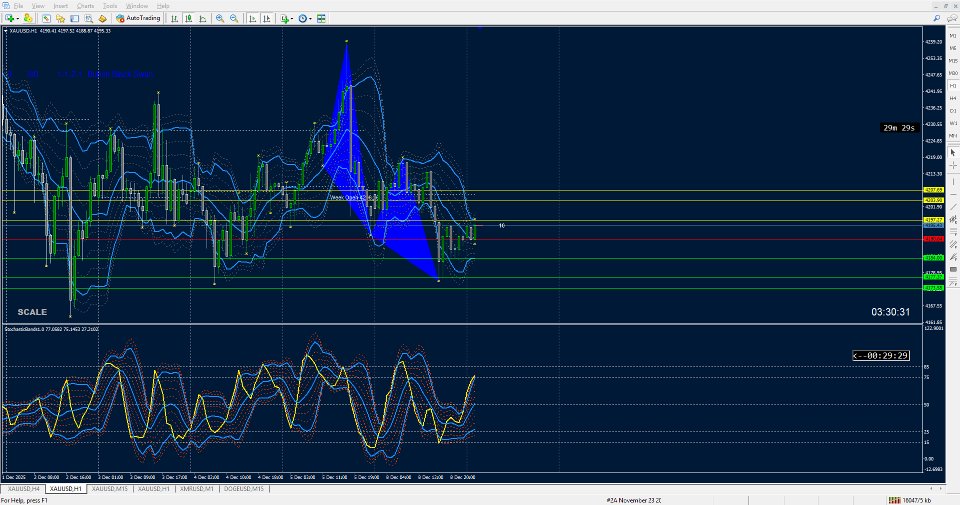The image size is (960, 505).
Task: Open the Indicators list icon
Action: (285, 18)
